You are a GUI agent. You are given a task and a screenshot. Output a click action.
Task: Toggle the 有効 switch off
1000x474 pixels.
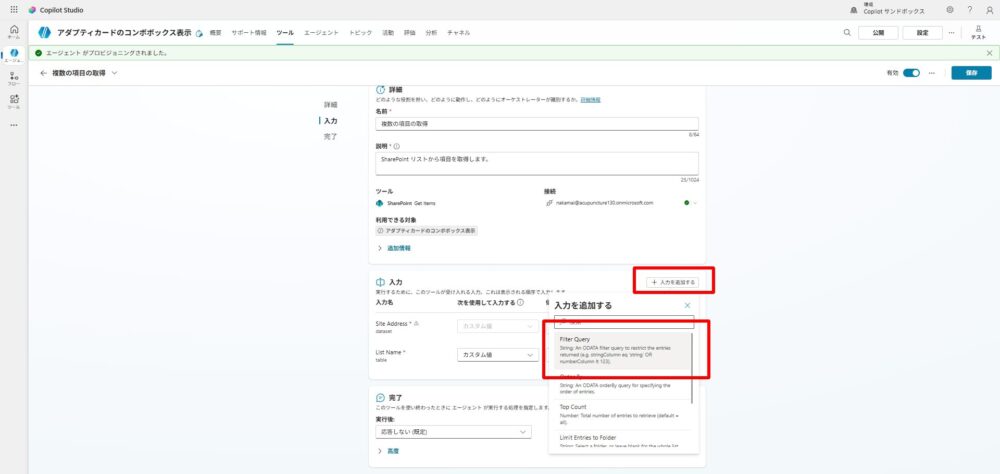(x=911, y=73)
